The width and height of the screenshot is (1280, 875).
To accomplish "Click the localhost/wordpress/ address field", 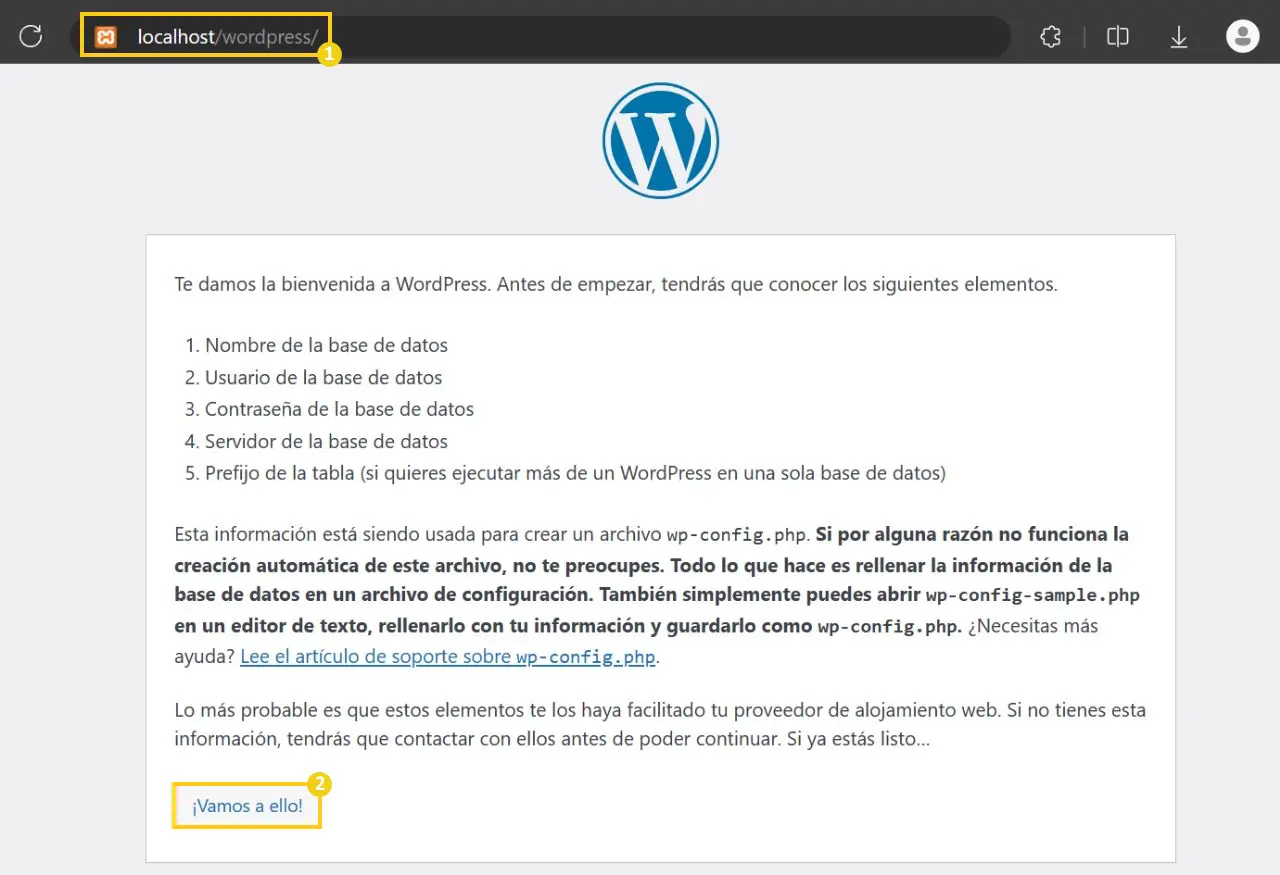I will pos(540,37).
